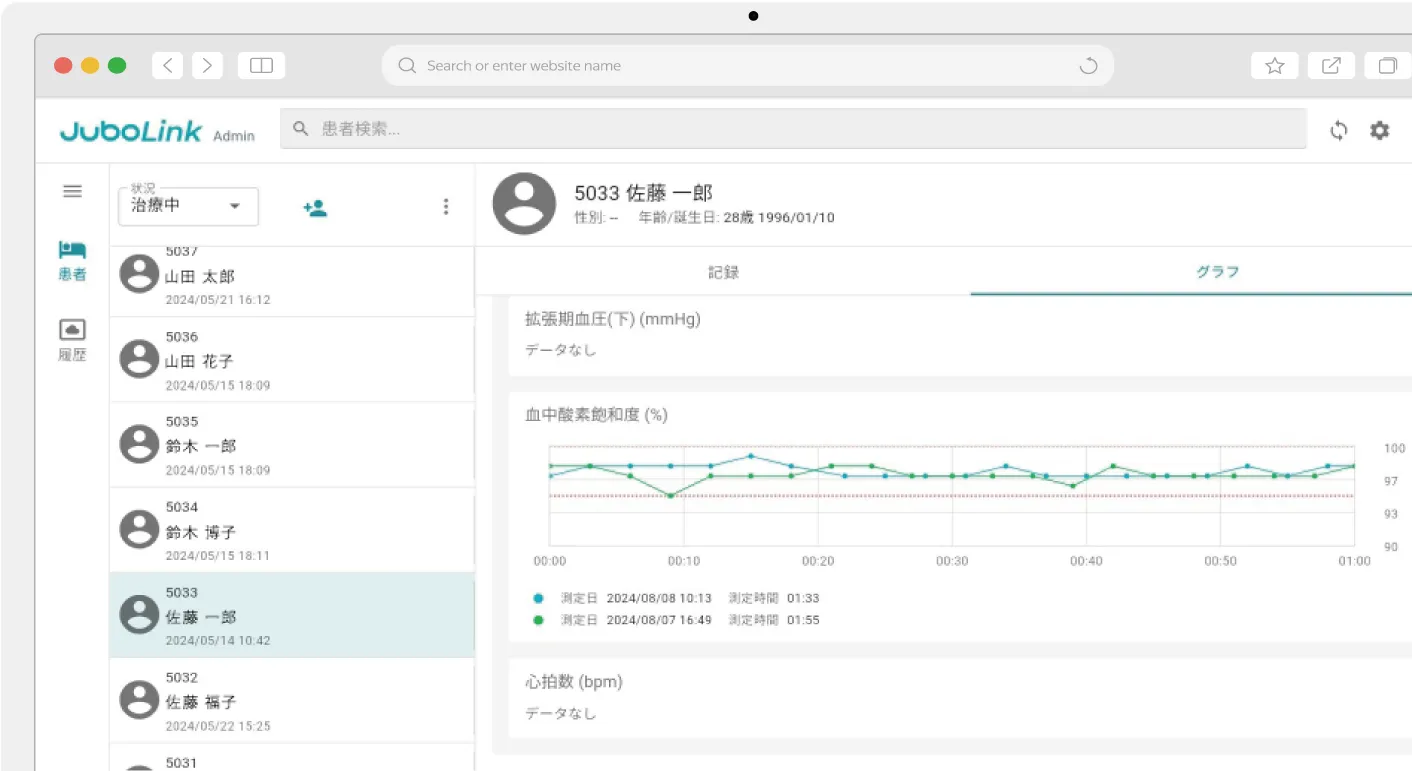
Task: Open settings gear in JuboLink header
Action: click(x=1379, y=130)
